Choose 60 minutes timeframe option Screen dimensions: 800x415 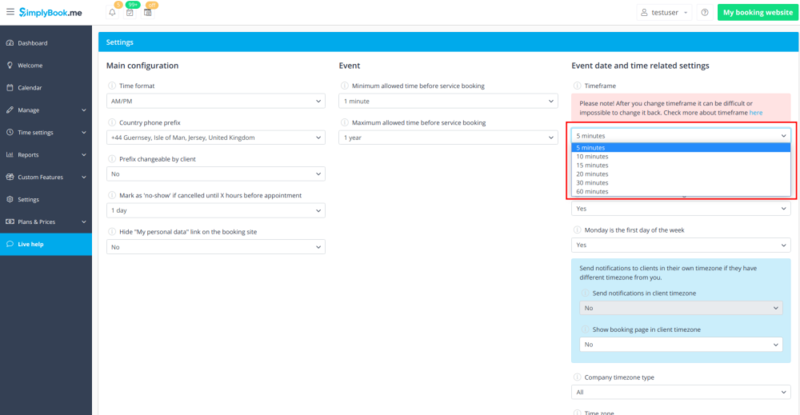click(592, 191)
